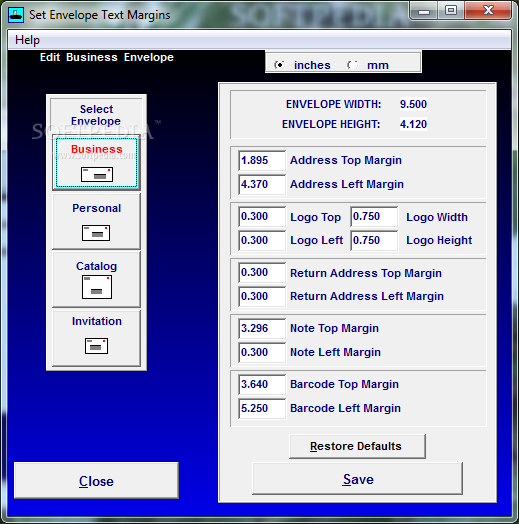Edit the Logo Left field
519x524 pixels.
coord(262,240)
